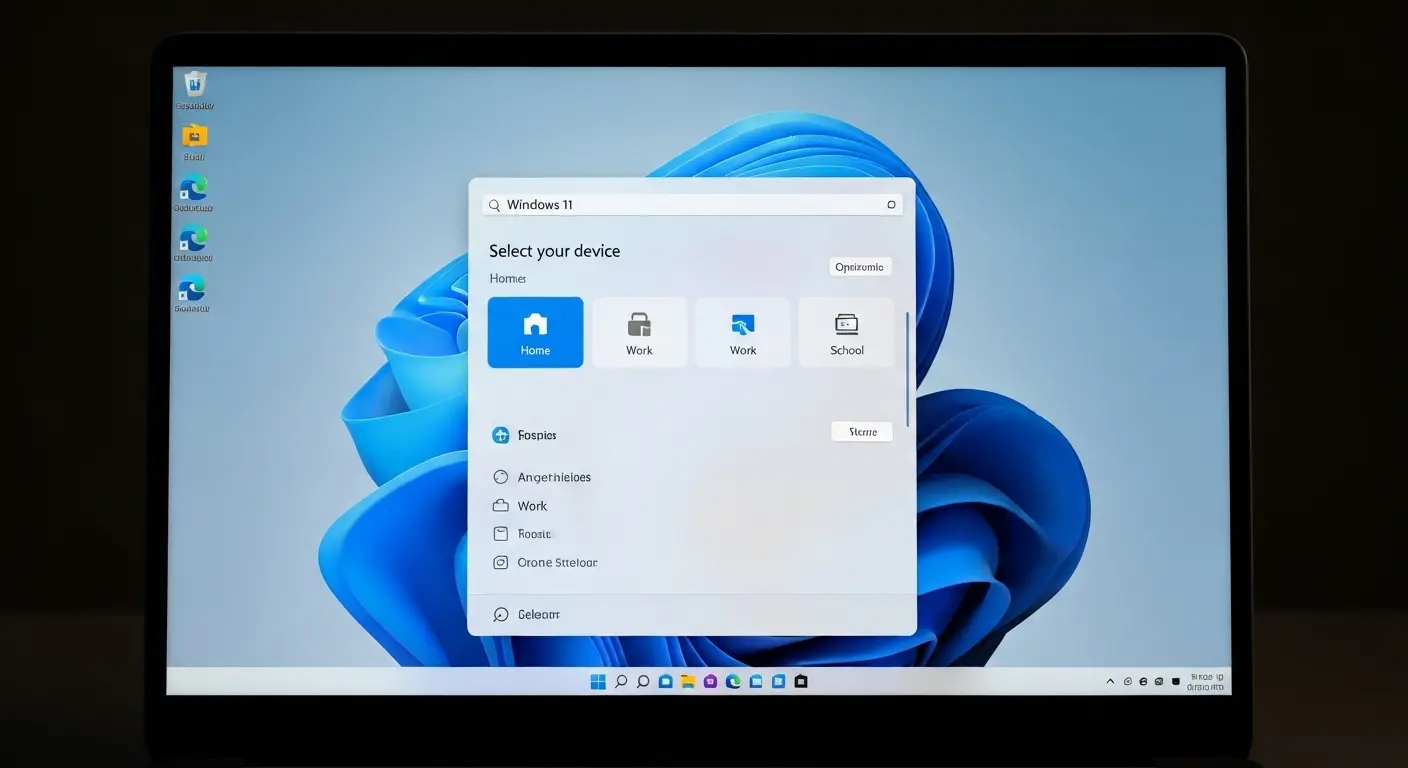Image resolution: width=1408 pixels, height=768 pixels.
Task: Click the magnifier icon inside the dialog search box
Action: (x=494, y=205)
